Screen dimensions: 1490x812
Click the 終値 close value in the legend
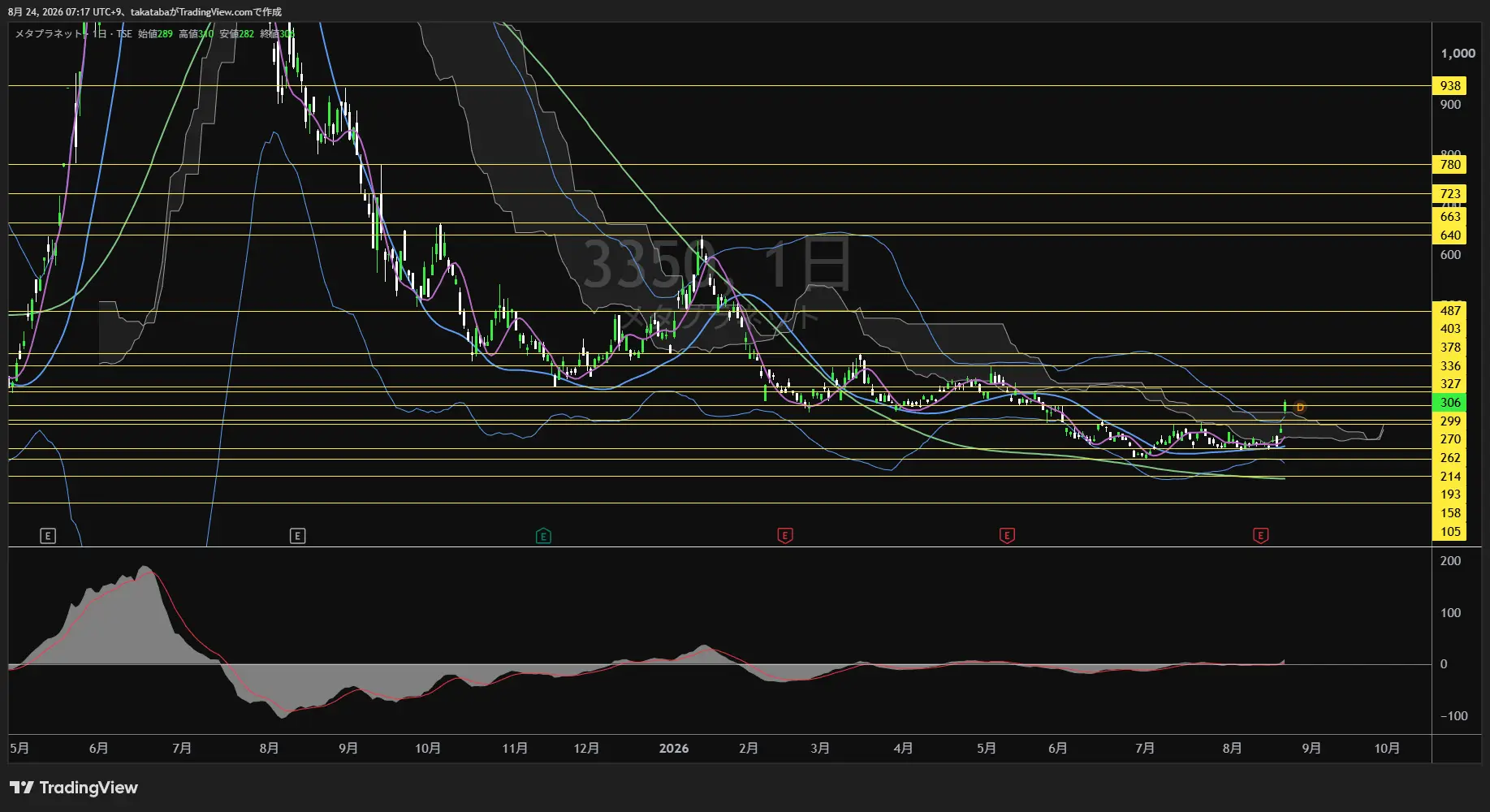click(x=277, y=34)
